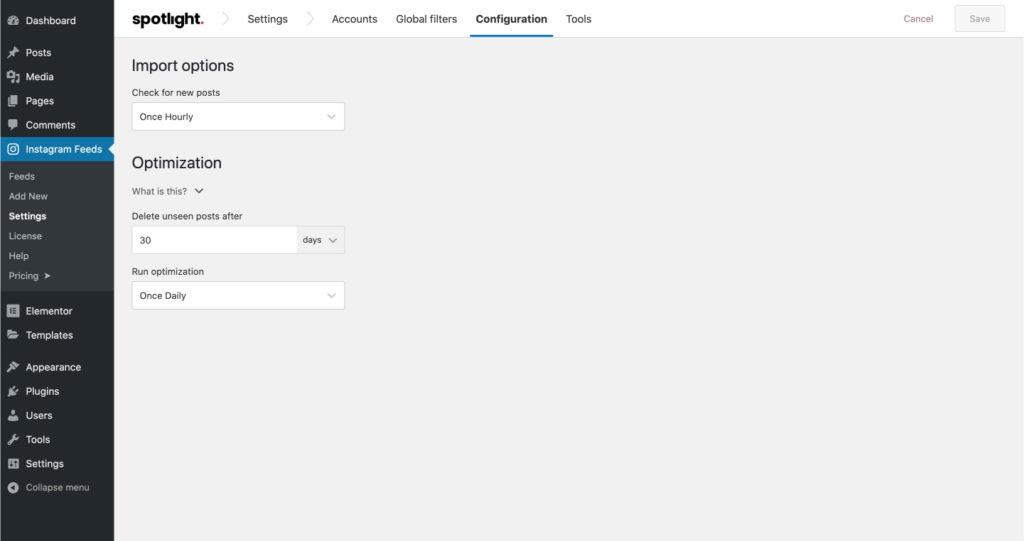1024x541 pixels.
Task: Click the arrow icon next to Pricing
Action: [47, 276]
